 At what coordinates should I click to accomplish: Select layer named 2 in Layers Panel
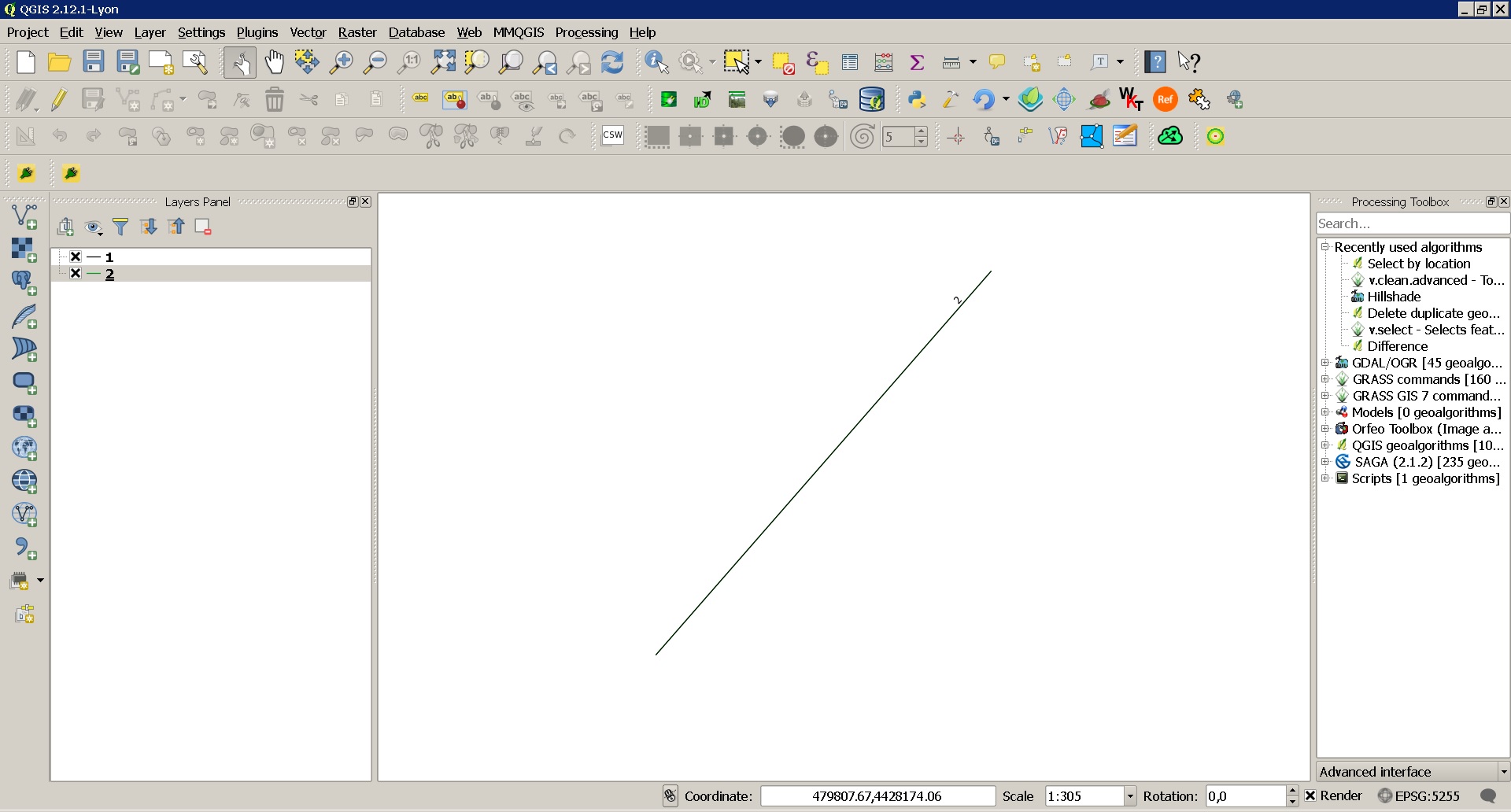pyautogui.click(x=109, y=274)
